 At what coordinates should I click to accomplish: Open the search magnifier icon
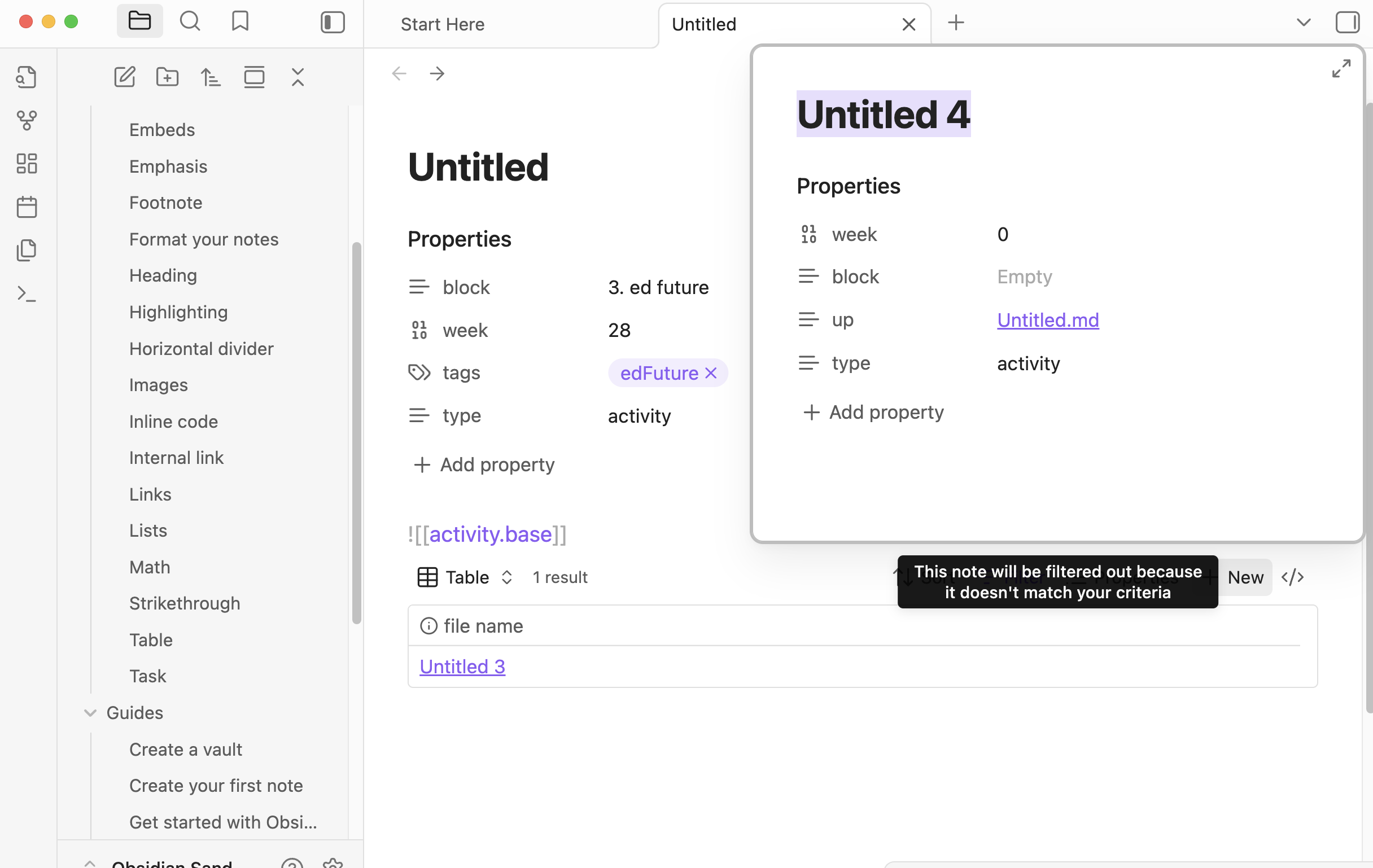[190, 21]
